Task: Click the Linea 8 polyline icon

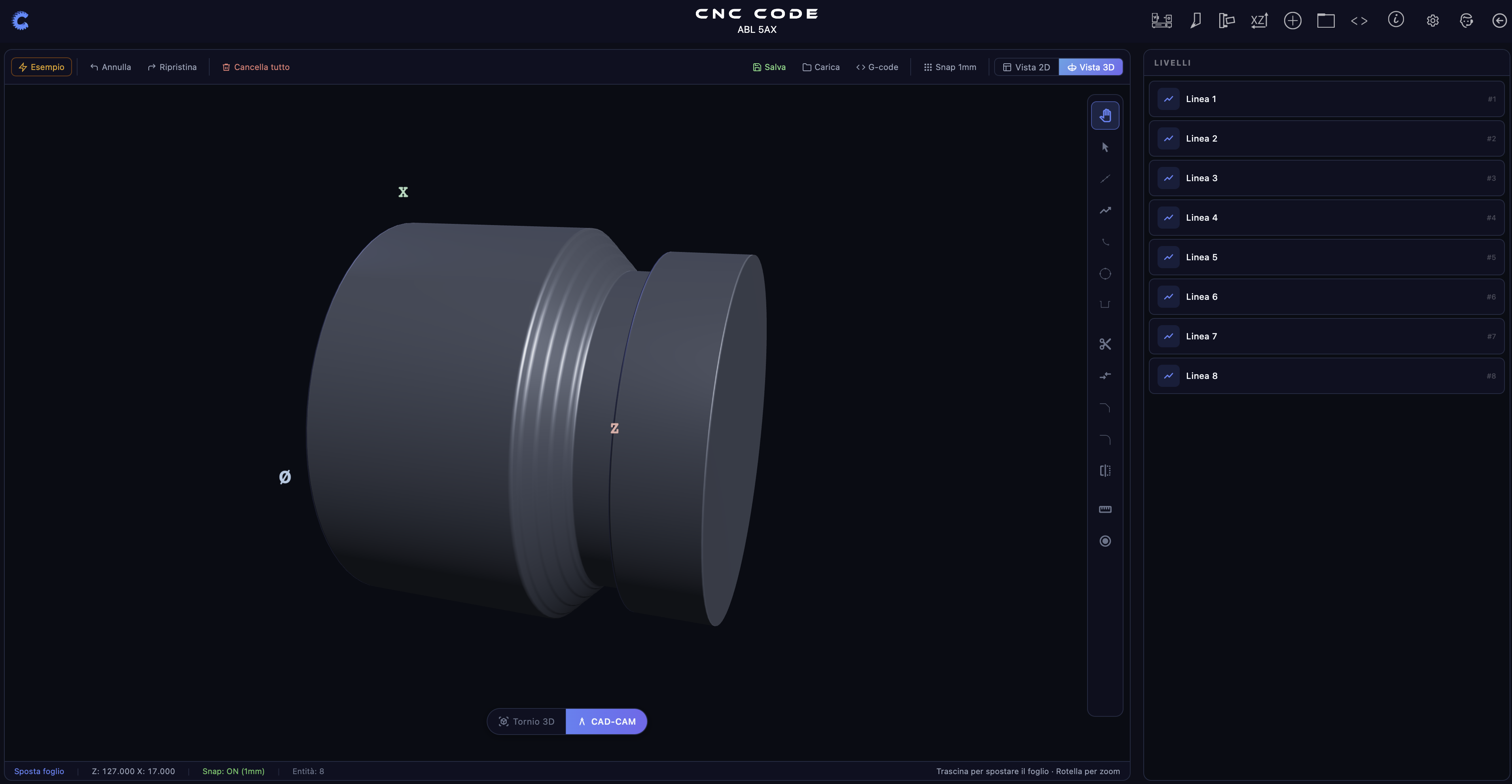Action: 1169,376
